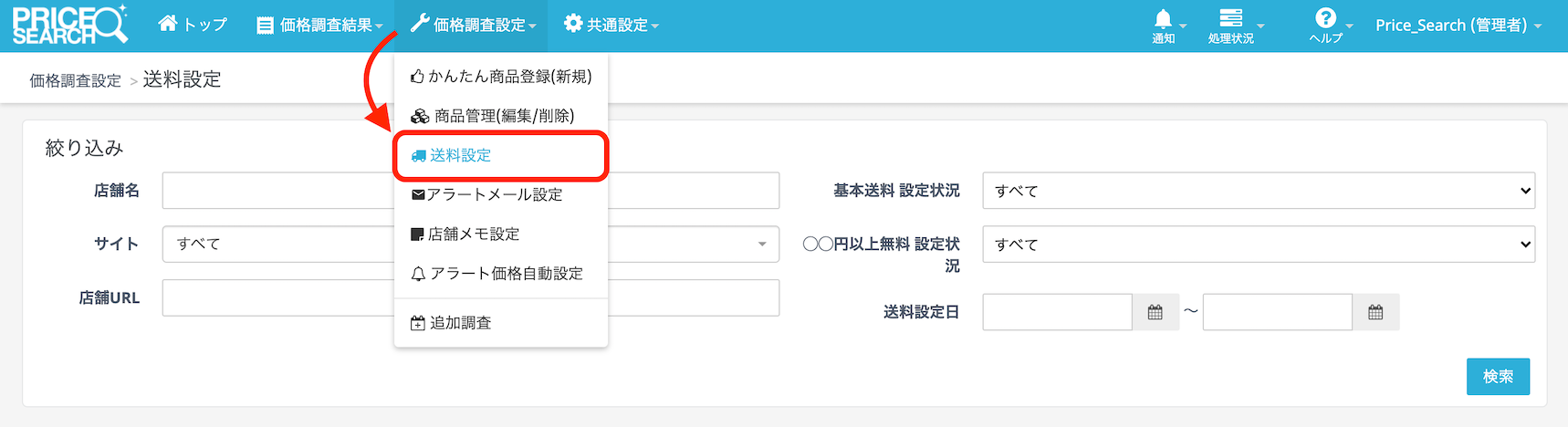
Task: Open the ヘルプ question mark icon
Action: coord(1325,19)
